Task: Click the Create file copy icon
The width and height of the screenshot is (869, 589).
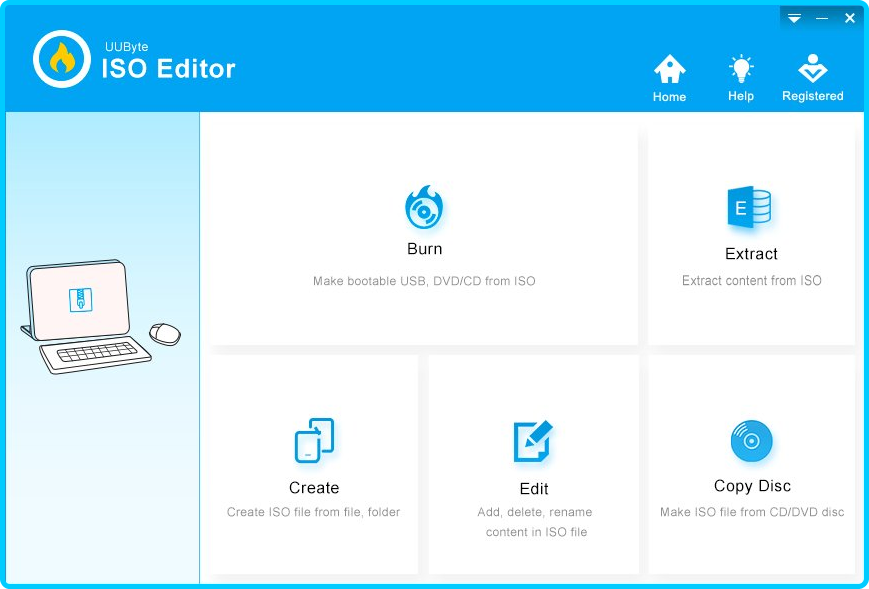Action: click(x=314, y=440)
